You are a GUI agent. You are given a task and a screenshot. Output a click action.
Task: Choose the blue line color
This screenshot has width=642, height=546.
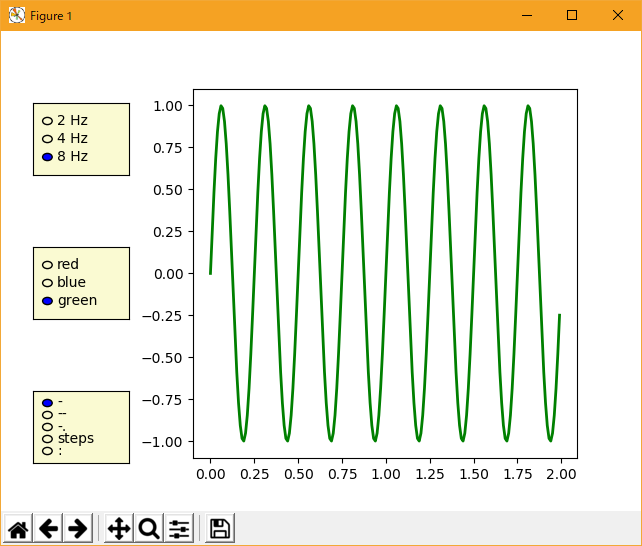[47, 283]
